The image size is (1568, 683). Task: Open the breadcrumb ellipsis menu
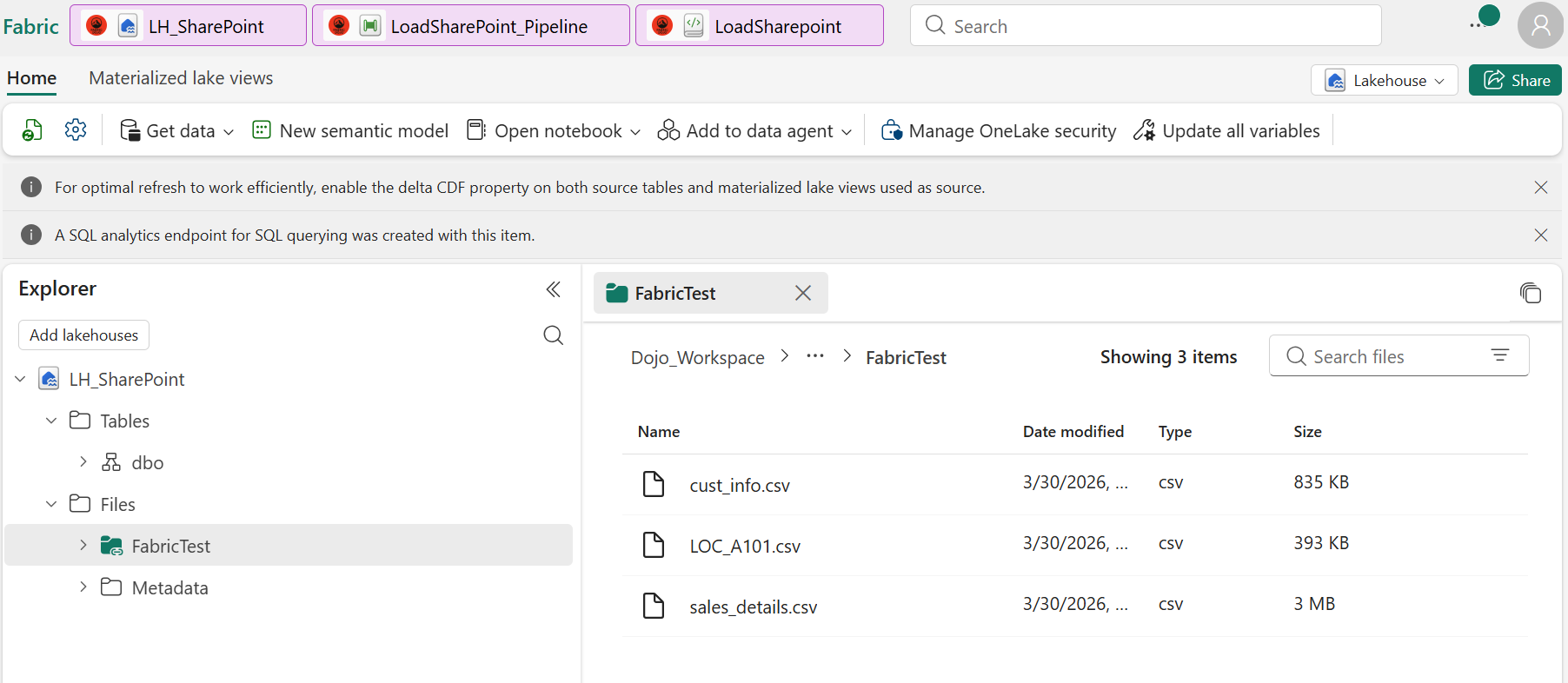coord(814,355)
